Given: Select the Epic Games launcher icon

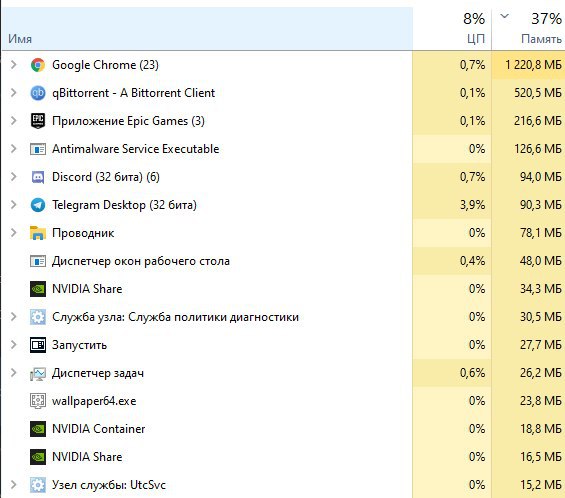Looking at the screenshot, I should coord(38,121).
